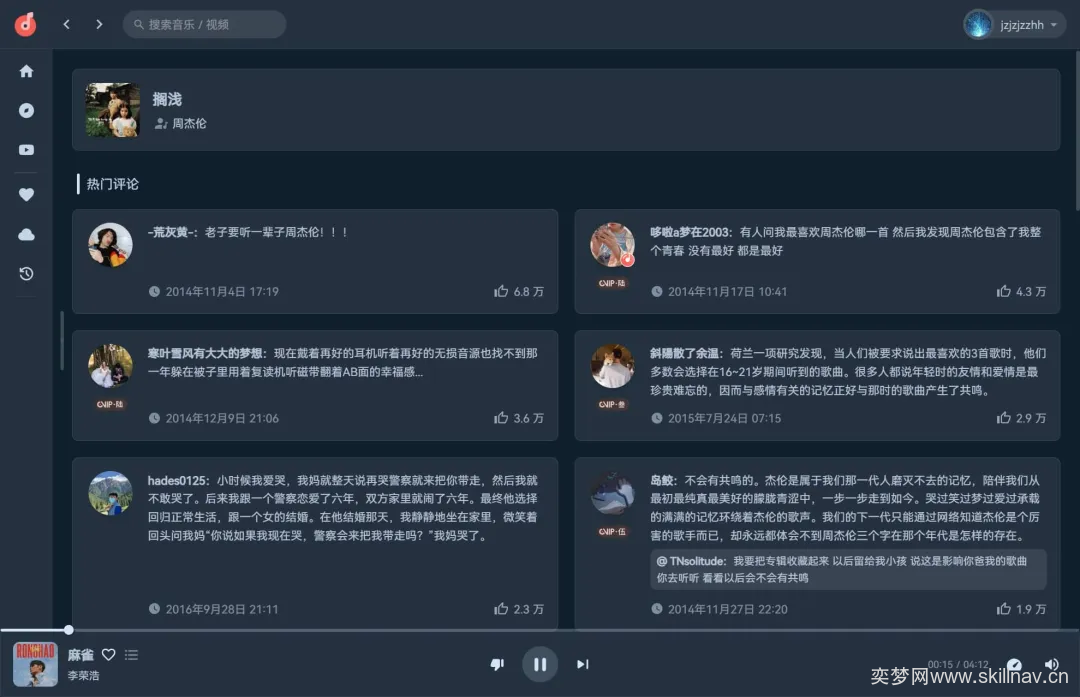Click the VIP badge under 哆啦a梦在2003 avatar

pyautogui.click(x=612, y=283)
